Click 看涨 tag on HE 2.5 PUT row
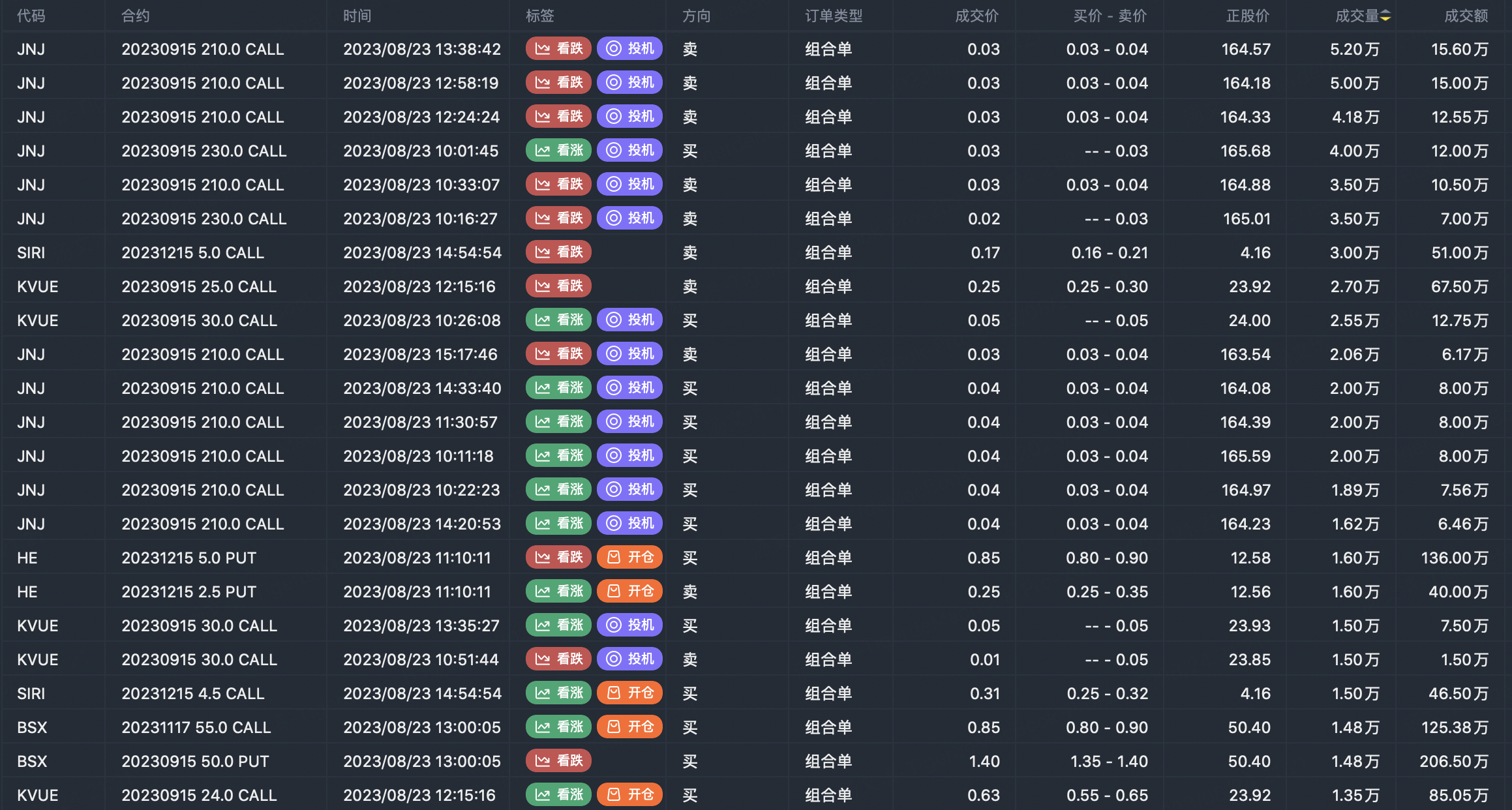Viewport: 1512px width, 810px height. (558, 591)
